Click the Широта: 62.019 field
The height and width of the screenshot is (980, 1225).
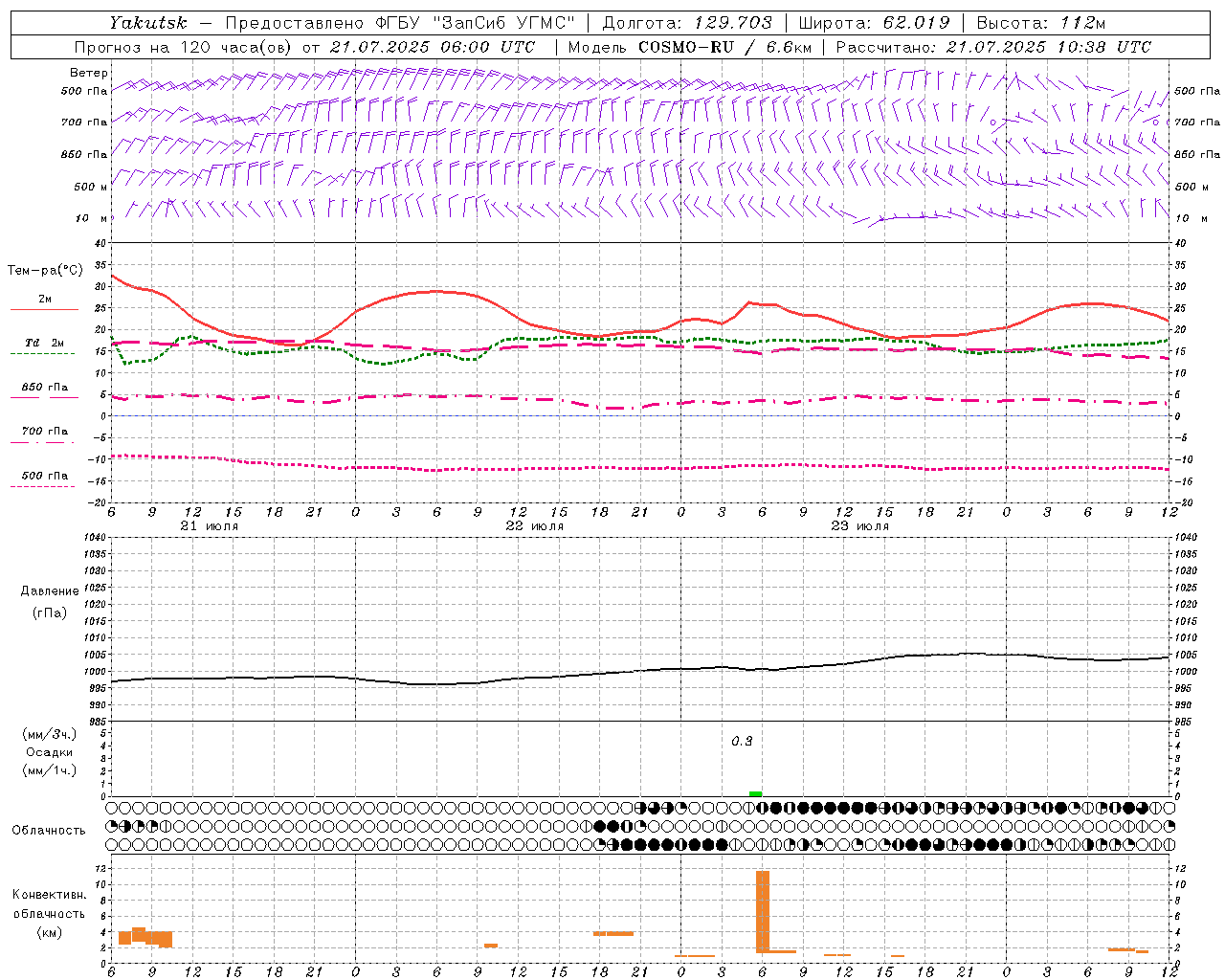(874, 22)
